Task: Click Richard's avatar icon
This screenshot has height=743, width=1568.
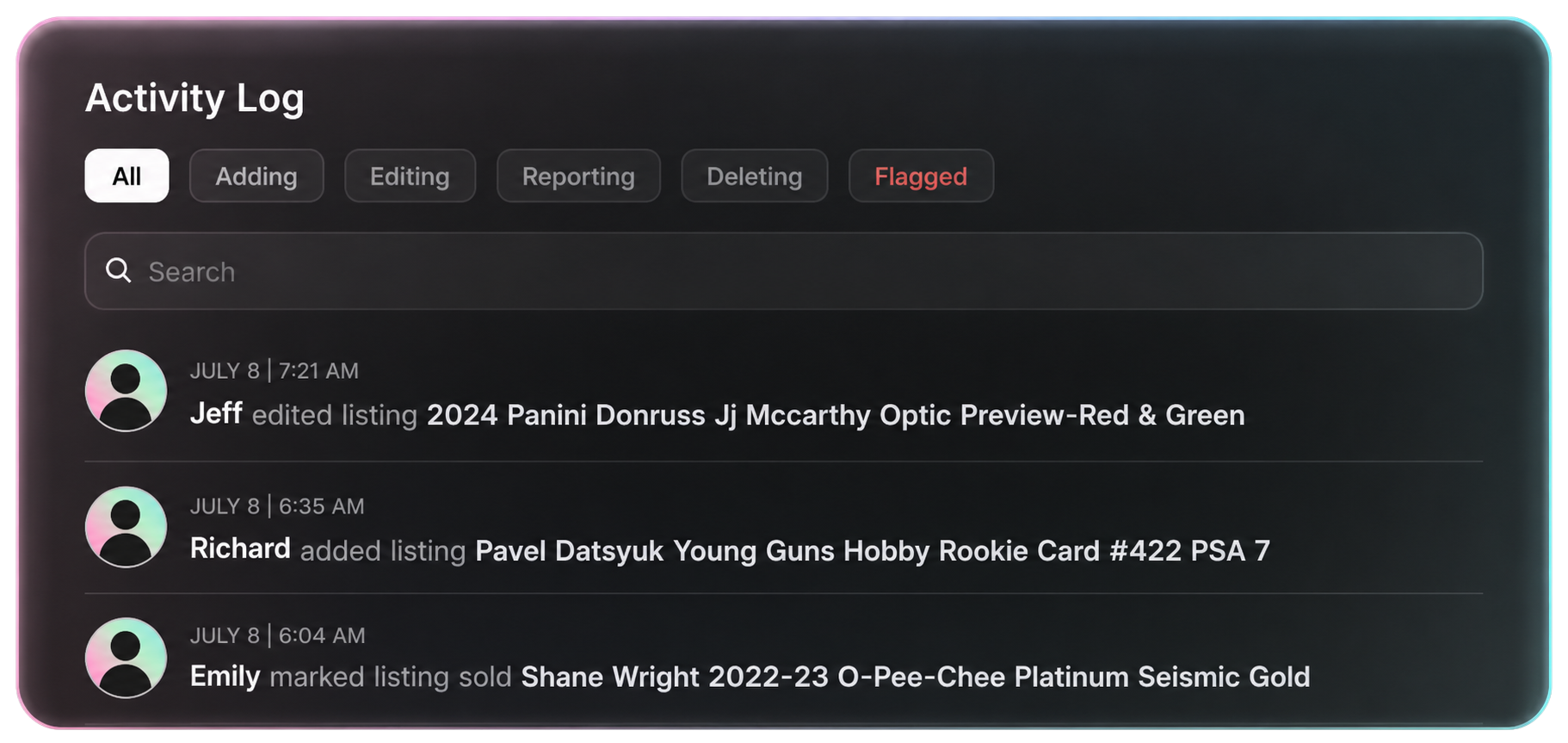Action: [126, 527]
